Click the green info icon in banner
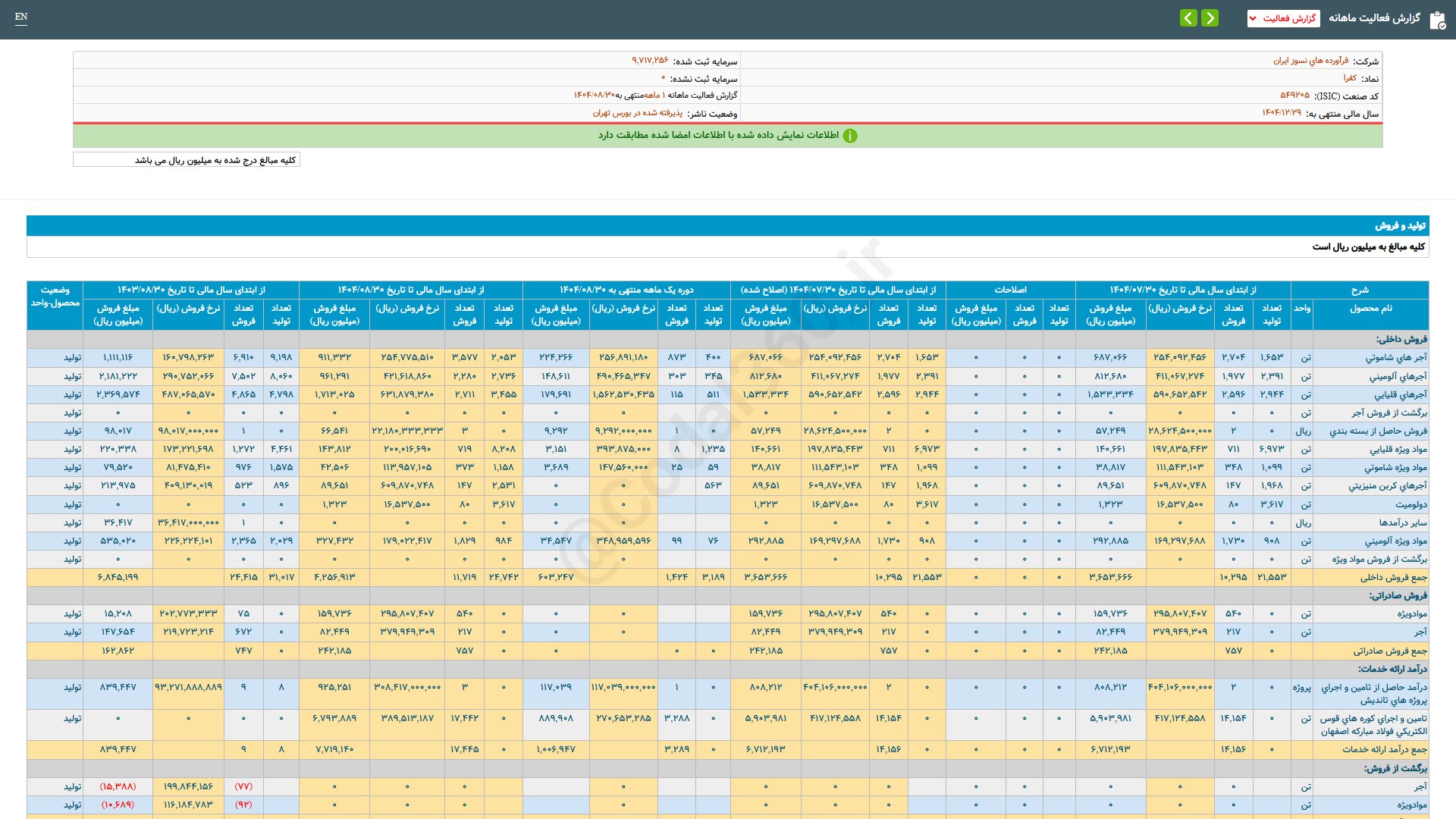Image resolution: width=1456 pixels, height=819 pixels. [x=850, y=136]
